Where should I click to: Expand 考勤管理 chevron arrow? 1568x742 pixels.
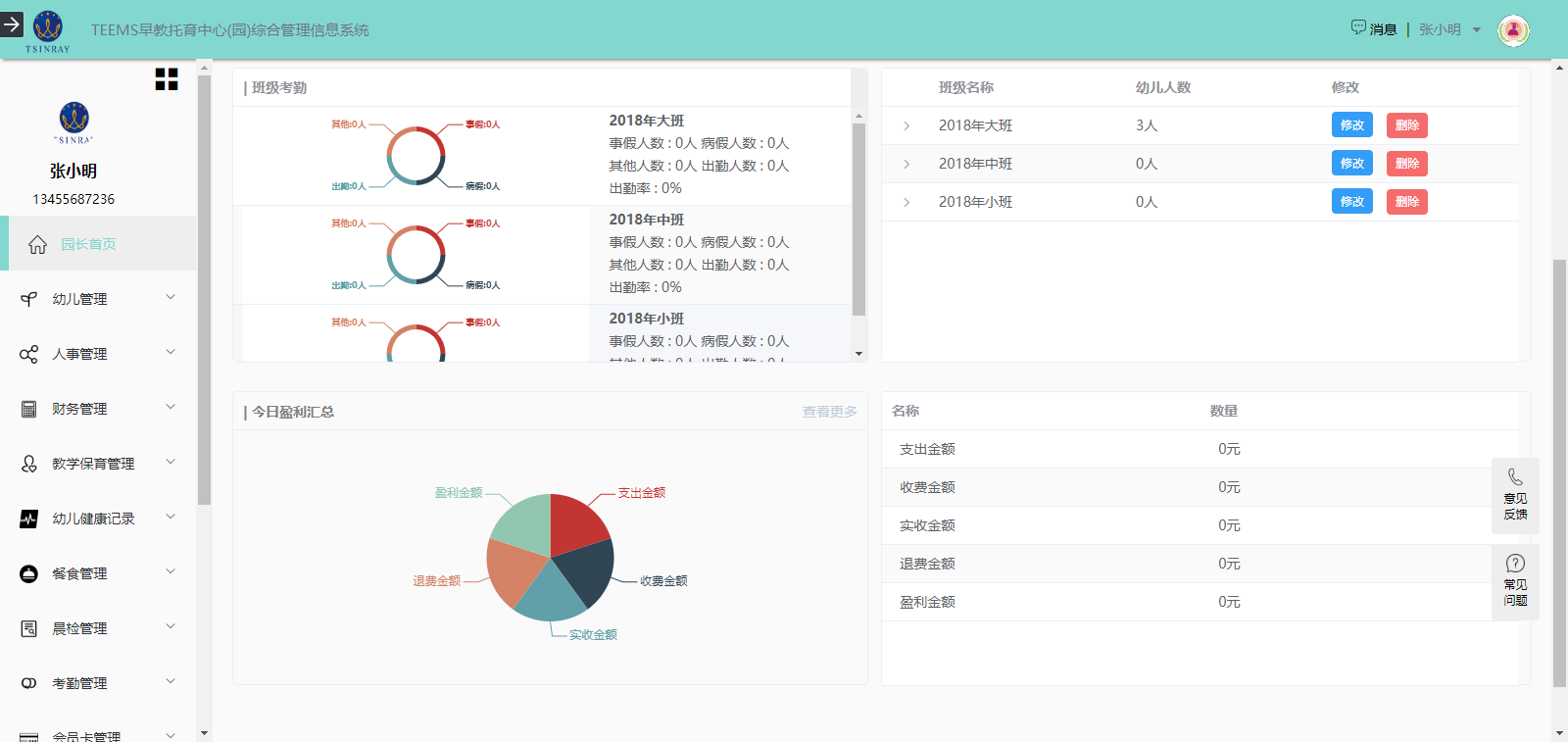point(171,681)
